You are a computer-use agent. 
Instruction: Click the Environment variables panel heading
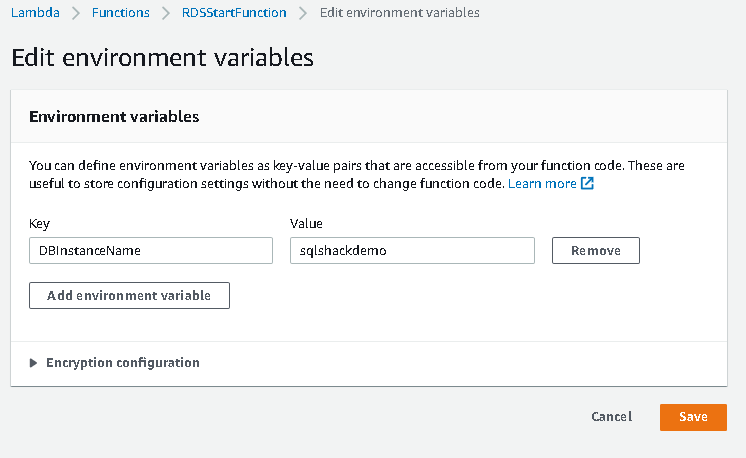coord(114,117)
